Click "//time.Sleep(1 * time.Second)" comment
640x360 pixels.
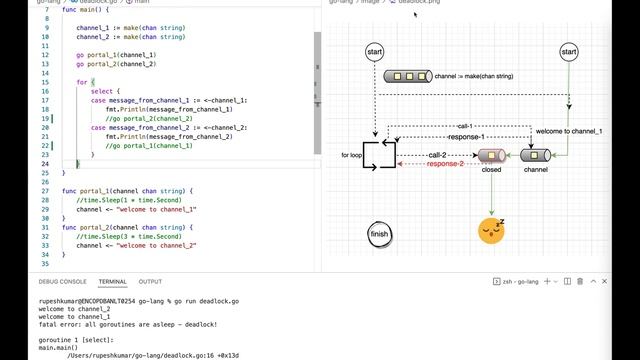click(x=129, y=200)
